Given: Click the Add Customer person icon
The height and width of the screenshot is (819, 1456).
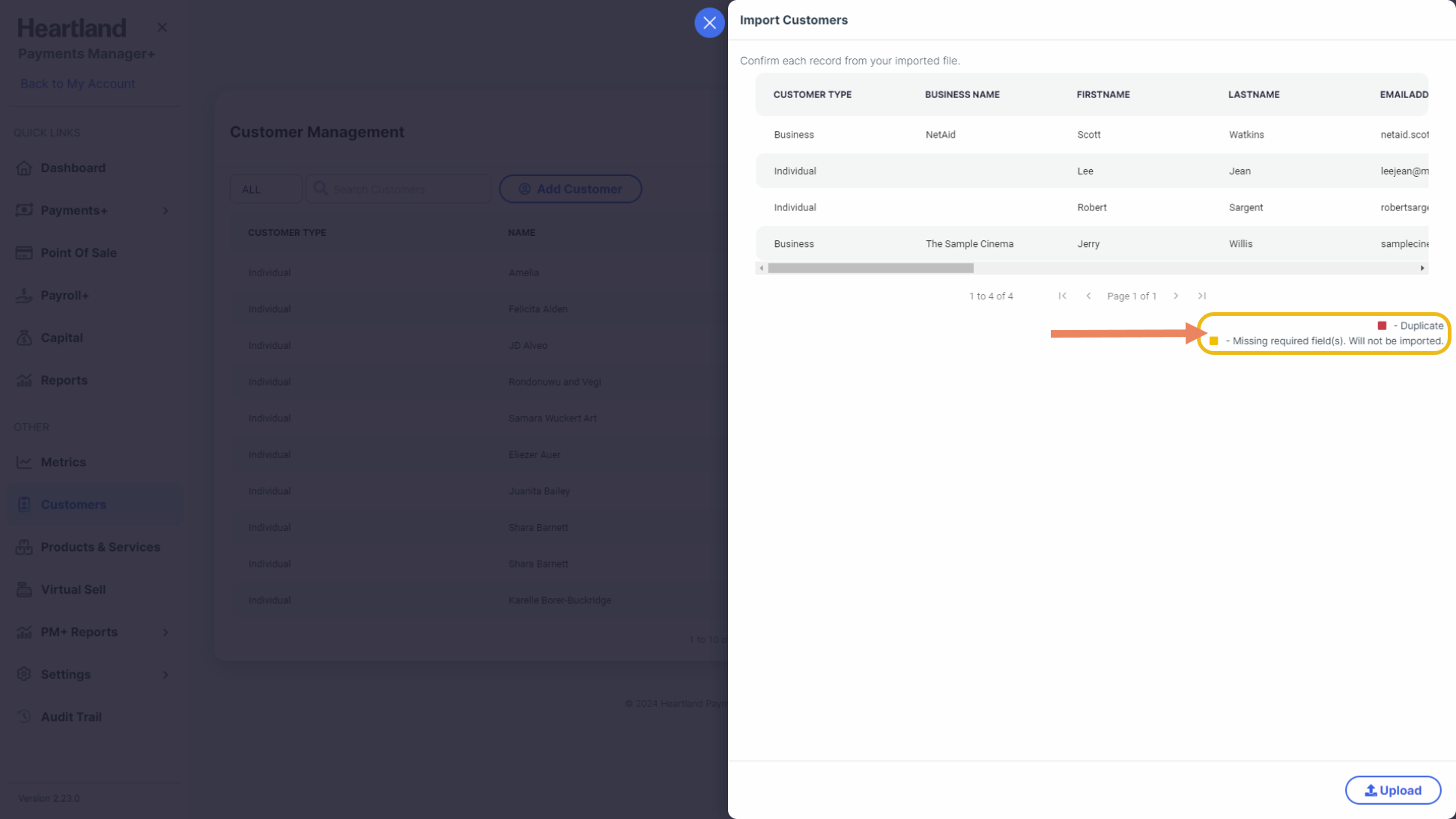Looking at the screenshot, I should click(x=524, y=189).
